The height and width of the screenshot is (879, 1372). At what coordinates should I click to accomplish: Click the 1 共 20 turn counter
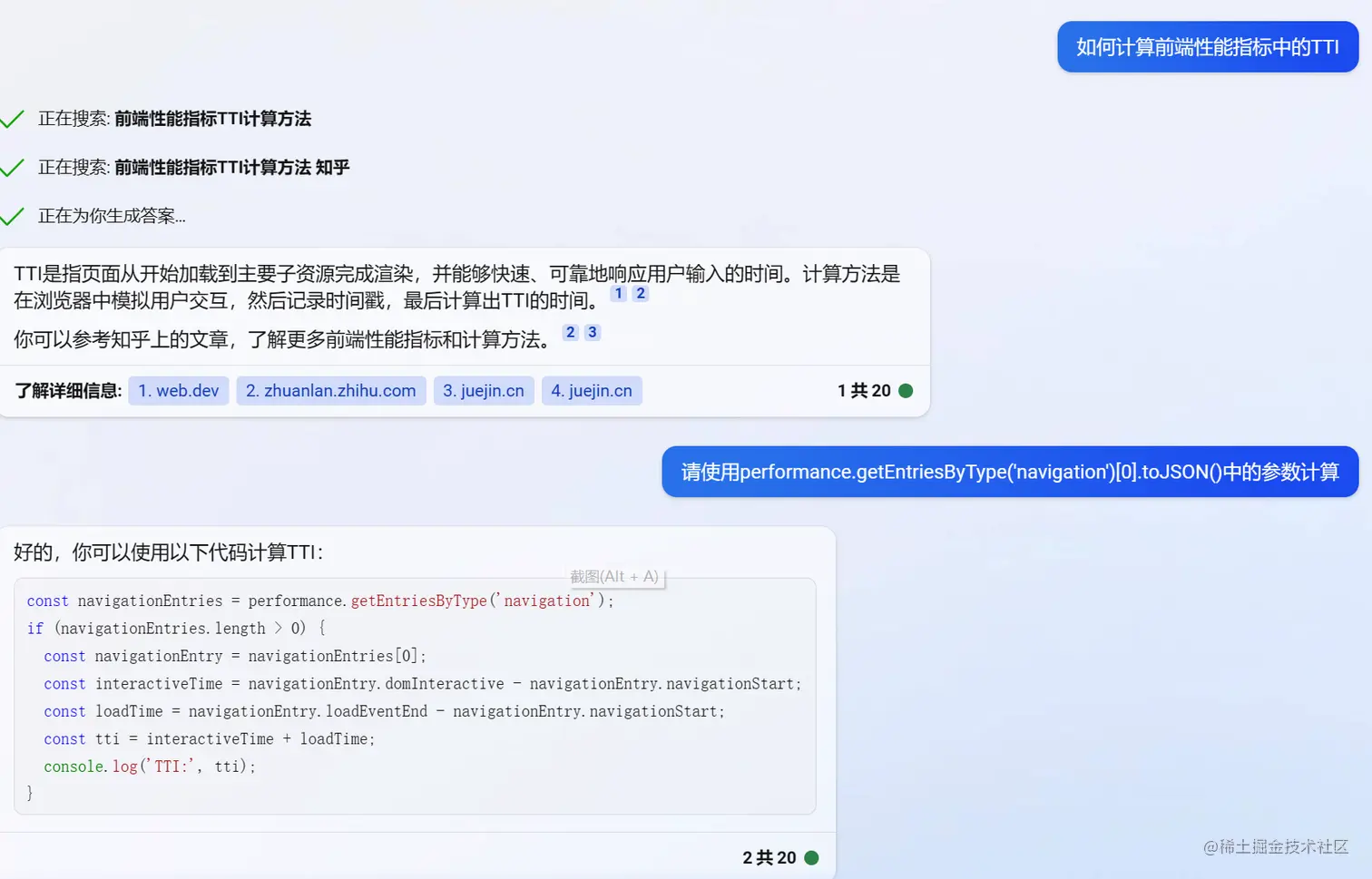pyautogui.click(x=864, y=391)
